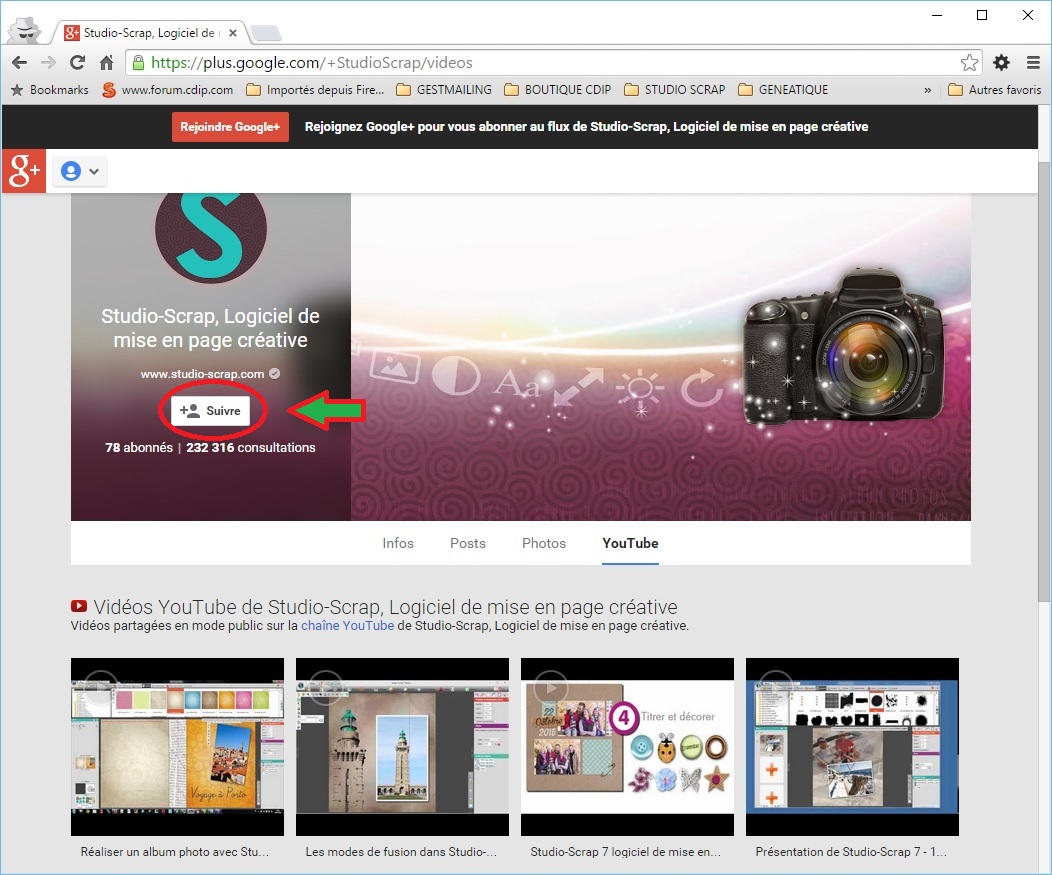Click the cover photo with camera
This screenshot has height=875, width=1052.
point(660,357)
